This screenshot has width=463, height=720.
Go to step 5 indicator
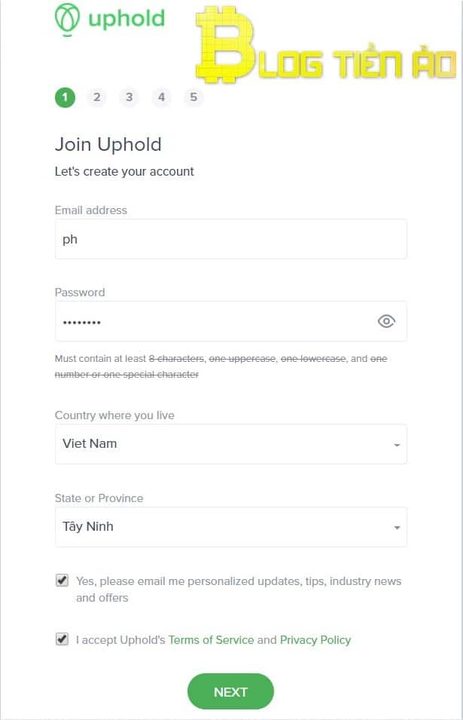193,97
